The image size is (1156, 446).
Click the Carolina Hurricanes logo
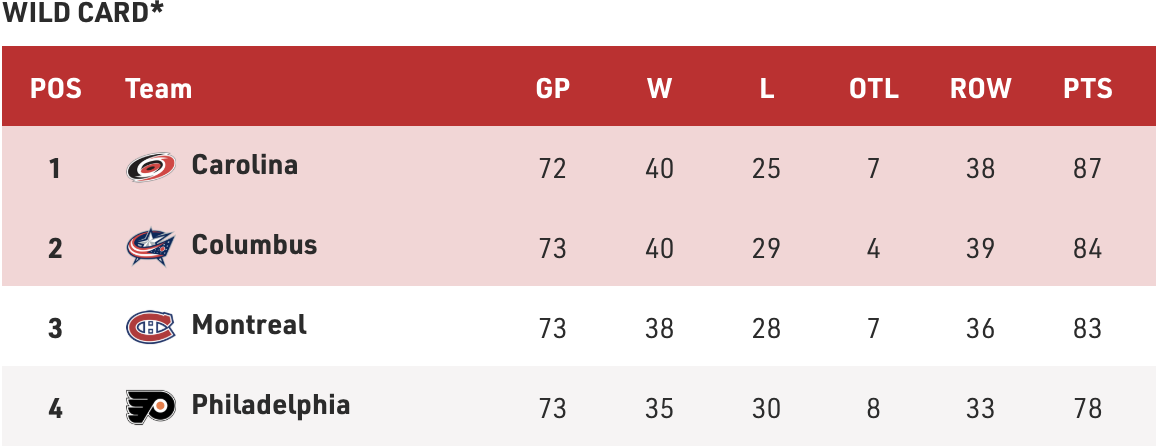[150, 167]
